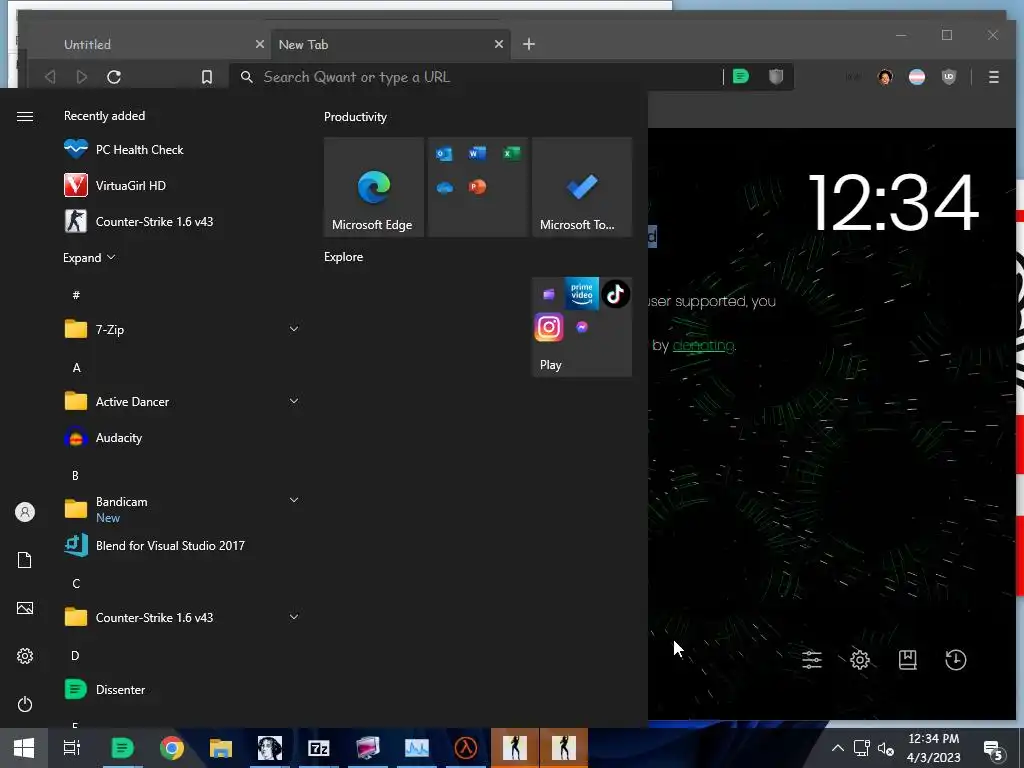The height and width of the screenshot is (768, 1024).
Task: Open history icon on new tab page
Action: pyautogui.click(x=955, y=660)
